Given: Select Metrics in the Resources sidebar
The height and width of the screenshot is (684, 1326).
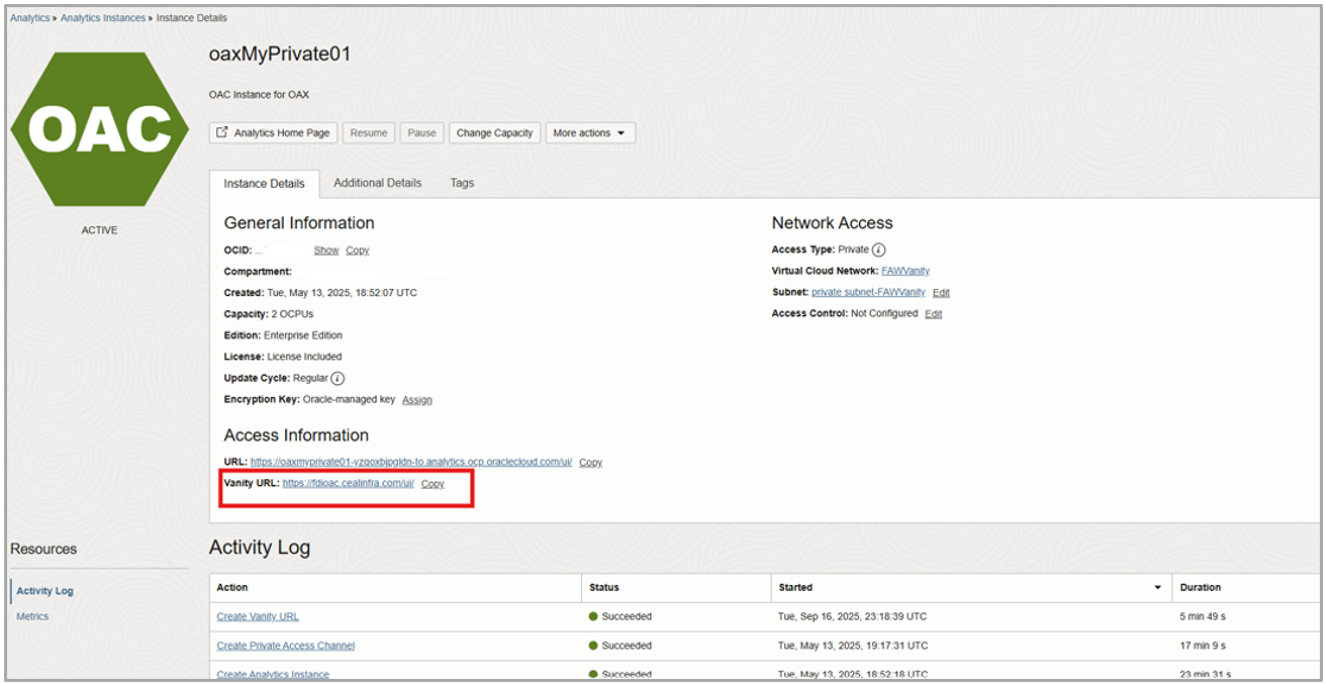Looking at the screenshot, I should click(x=32, y=617).
